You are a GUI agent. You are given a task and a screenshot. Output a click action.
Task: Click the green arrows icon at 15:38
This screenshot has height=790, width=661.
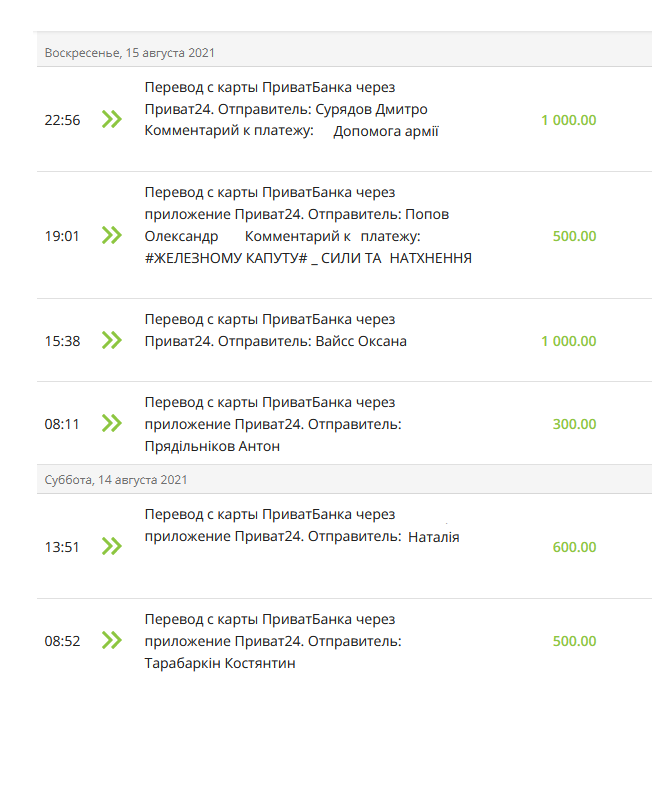coord(112,341)
